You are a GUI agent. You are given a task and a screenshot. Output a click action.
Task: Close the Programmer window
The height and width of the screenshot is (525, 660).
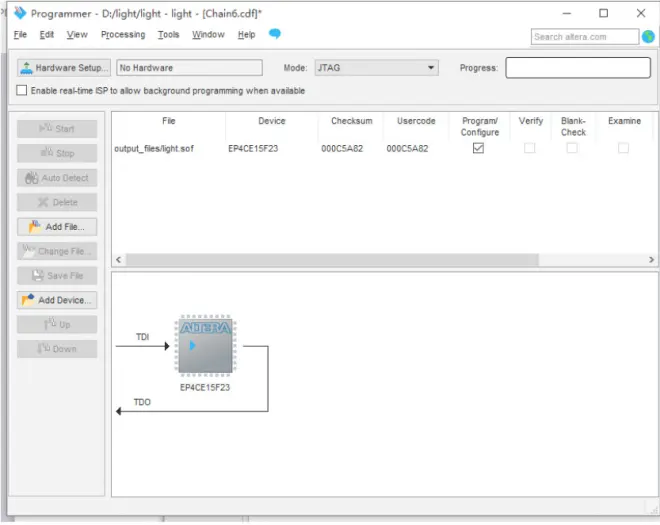641,13
